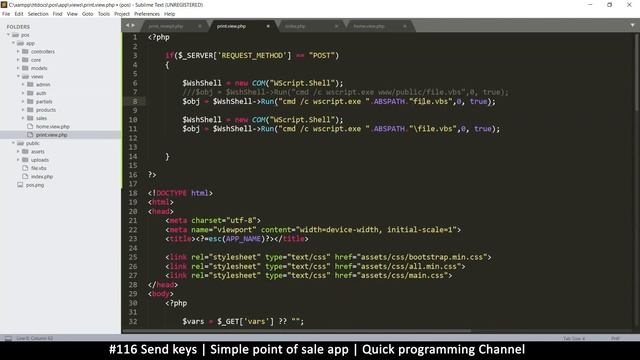Open pos.png from the sidebar

click(x=35, y=185)
